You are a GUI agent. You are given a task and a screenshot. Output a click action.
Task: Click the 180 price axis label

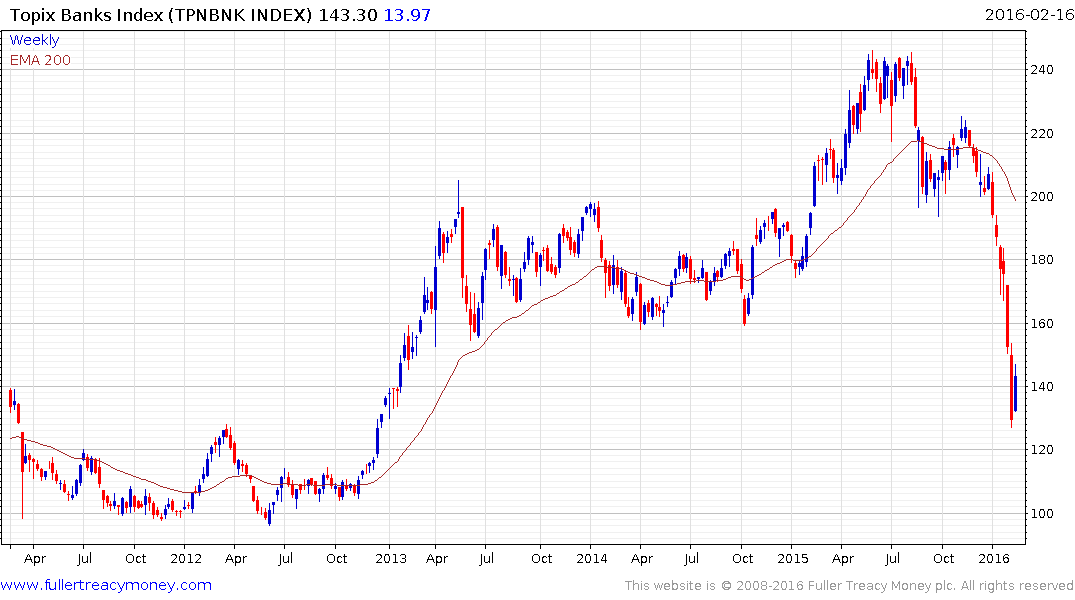[1042, 259]
